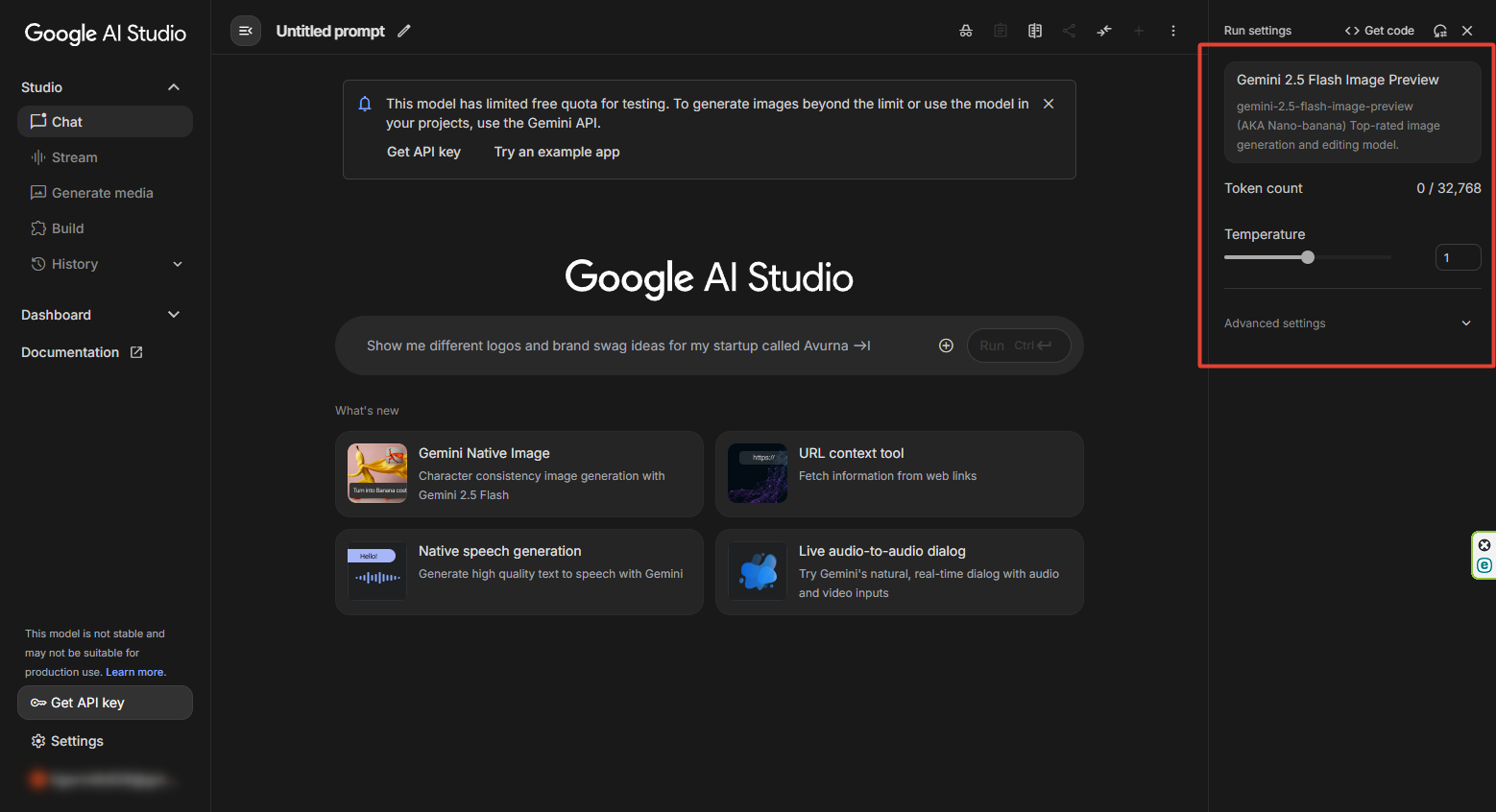Image resolution: width=1496 pixels, height=812 pixels.
Task: Click Native speech generation waveform thumbnail
Action: 377,571
